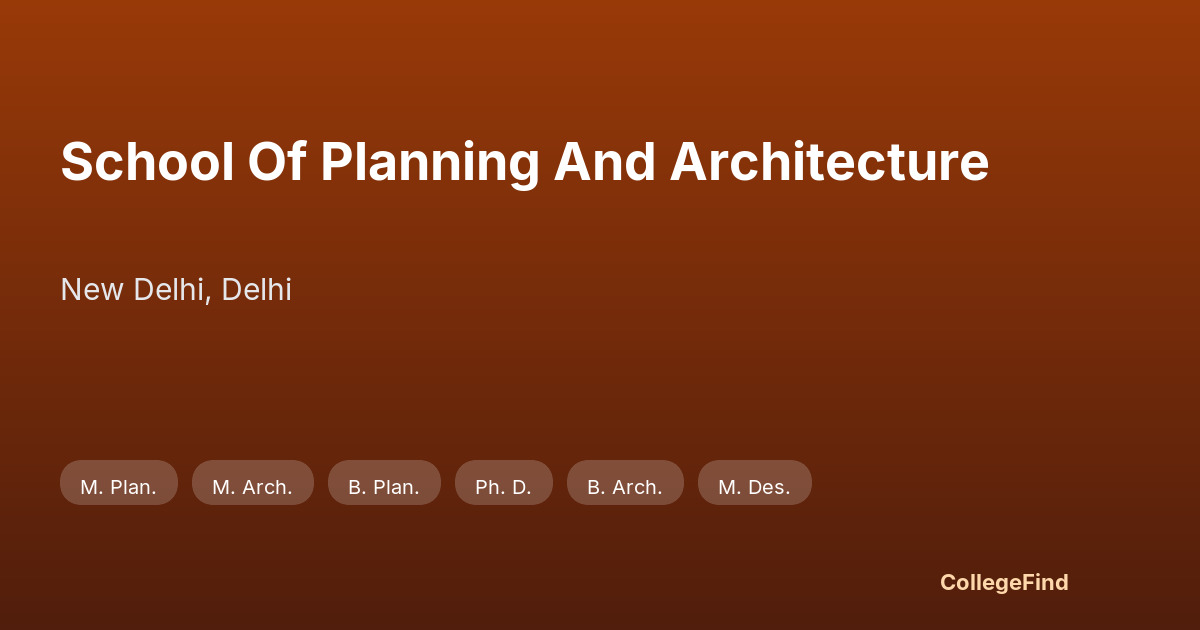The width and height of the screenshot is (1200, 630).
Task: Choose the B. Plan. course chip
Action: (x=384, y=483)
